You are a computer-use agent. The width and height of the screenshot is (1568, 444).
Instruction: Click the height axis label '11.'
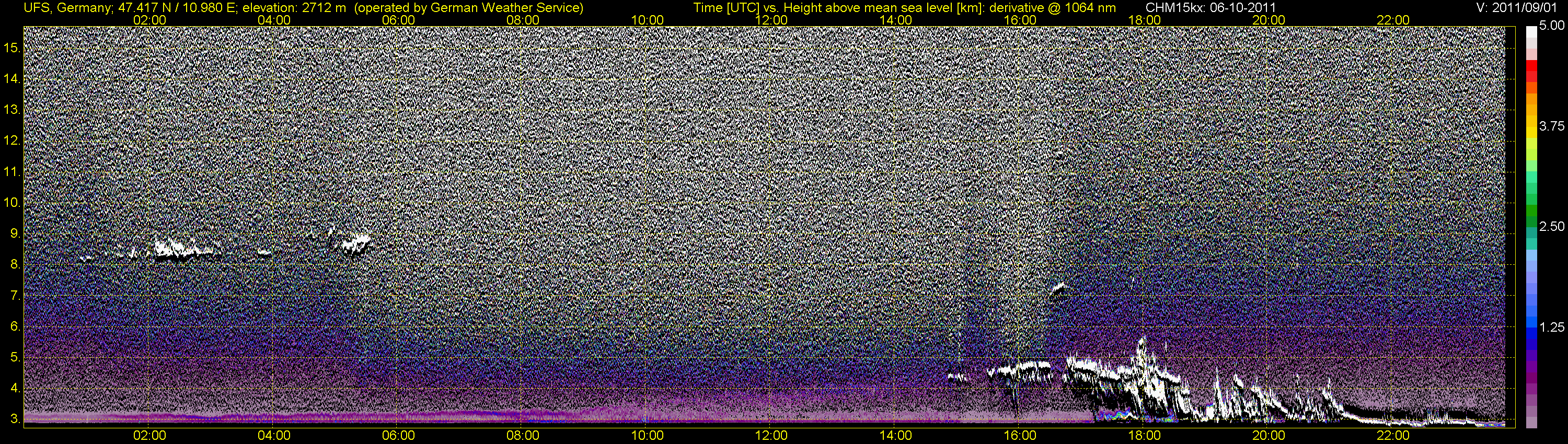click(12, 171)
